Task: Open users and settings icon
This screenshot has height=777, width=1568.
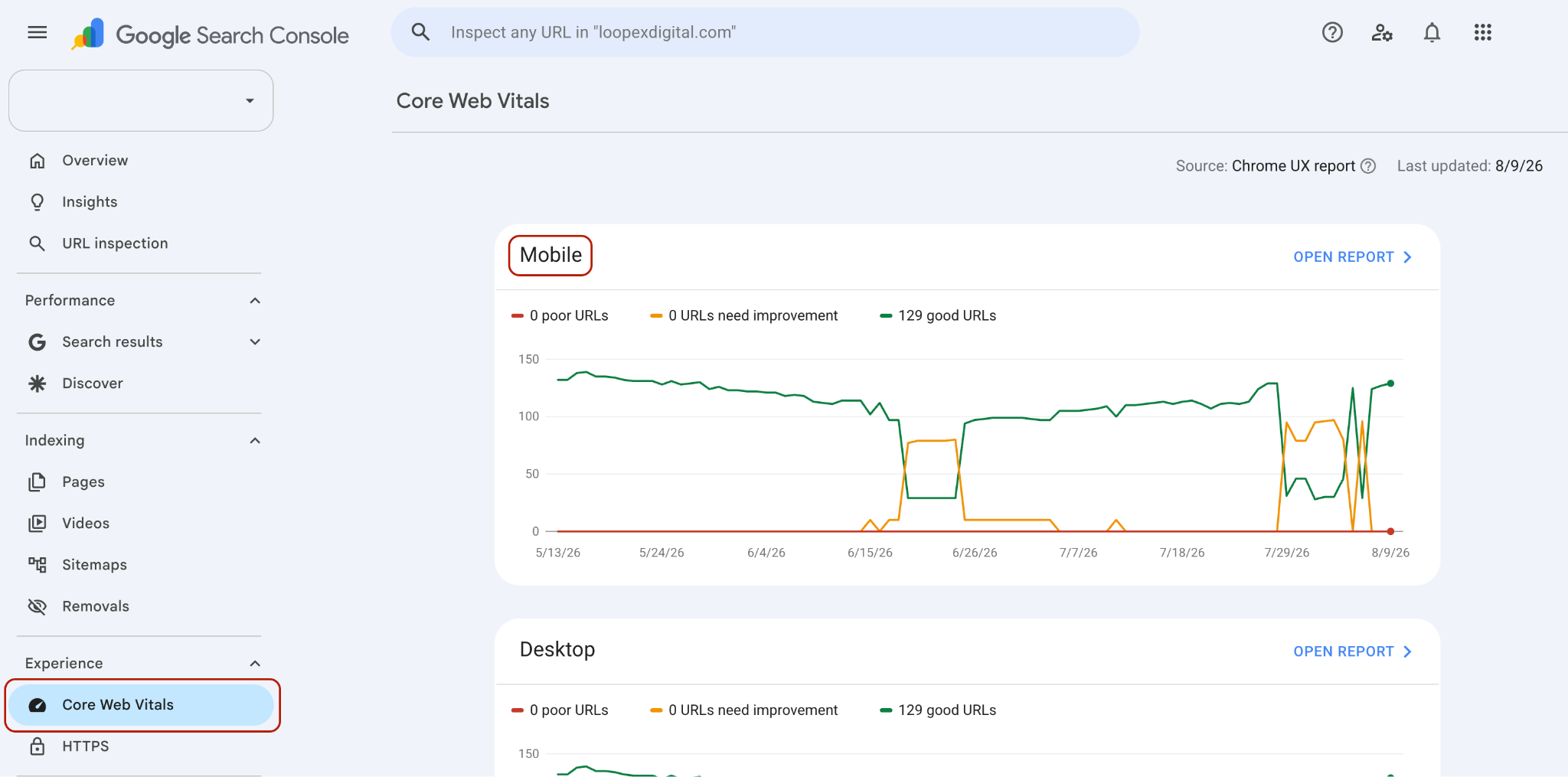Action: [1382, 32]
